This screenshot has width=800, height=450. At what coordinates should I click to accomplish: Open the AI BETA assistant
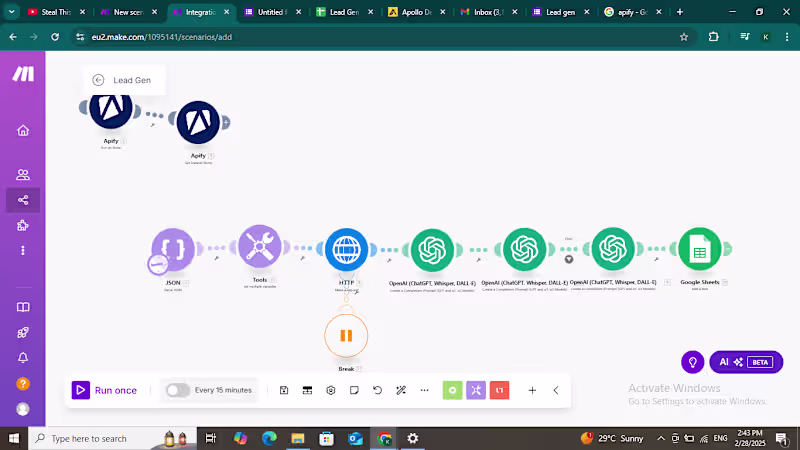(746, 362)
